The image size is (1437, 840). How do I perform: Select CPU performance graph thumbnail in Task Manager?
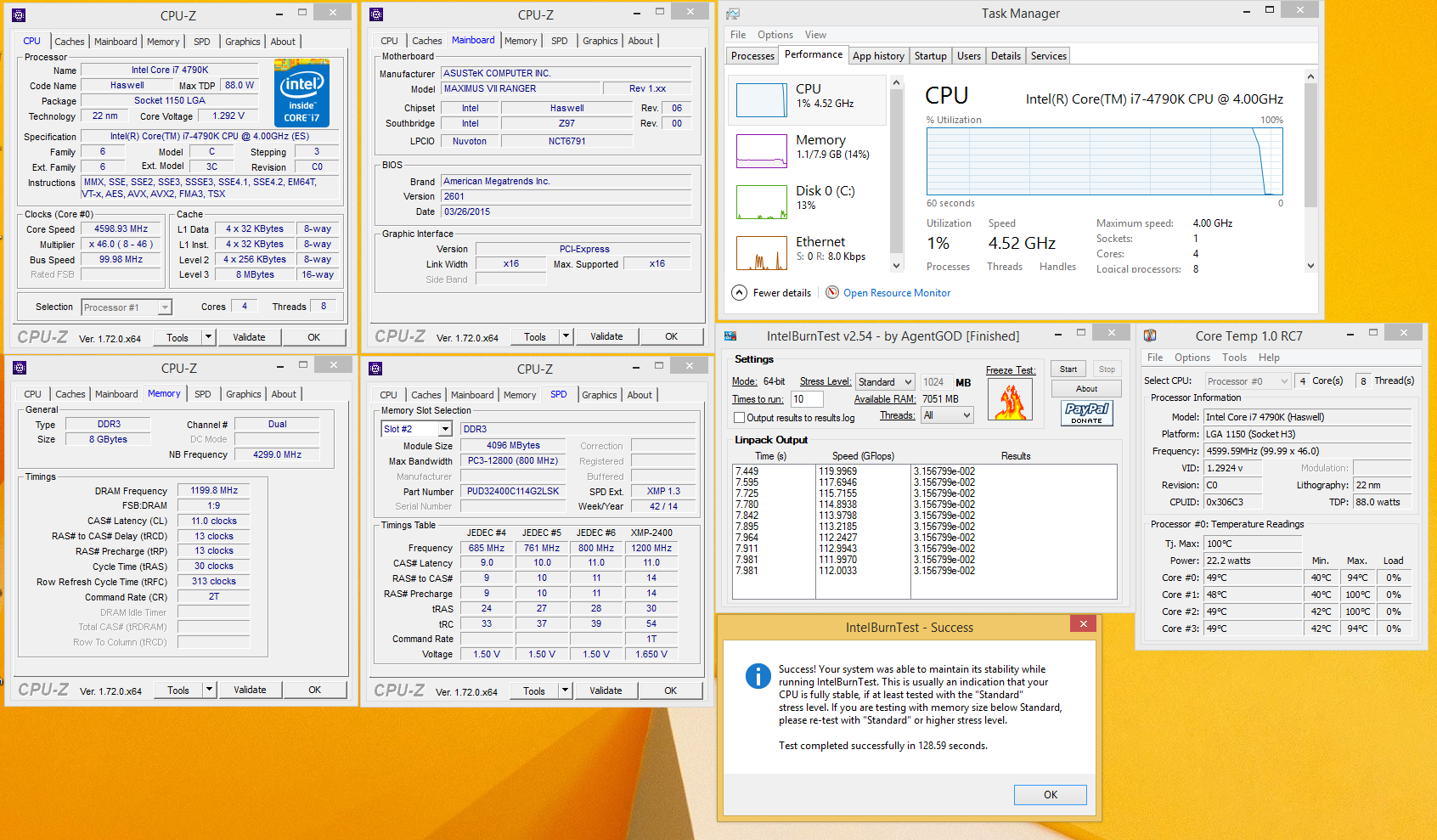(762, 100)
